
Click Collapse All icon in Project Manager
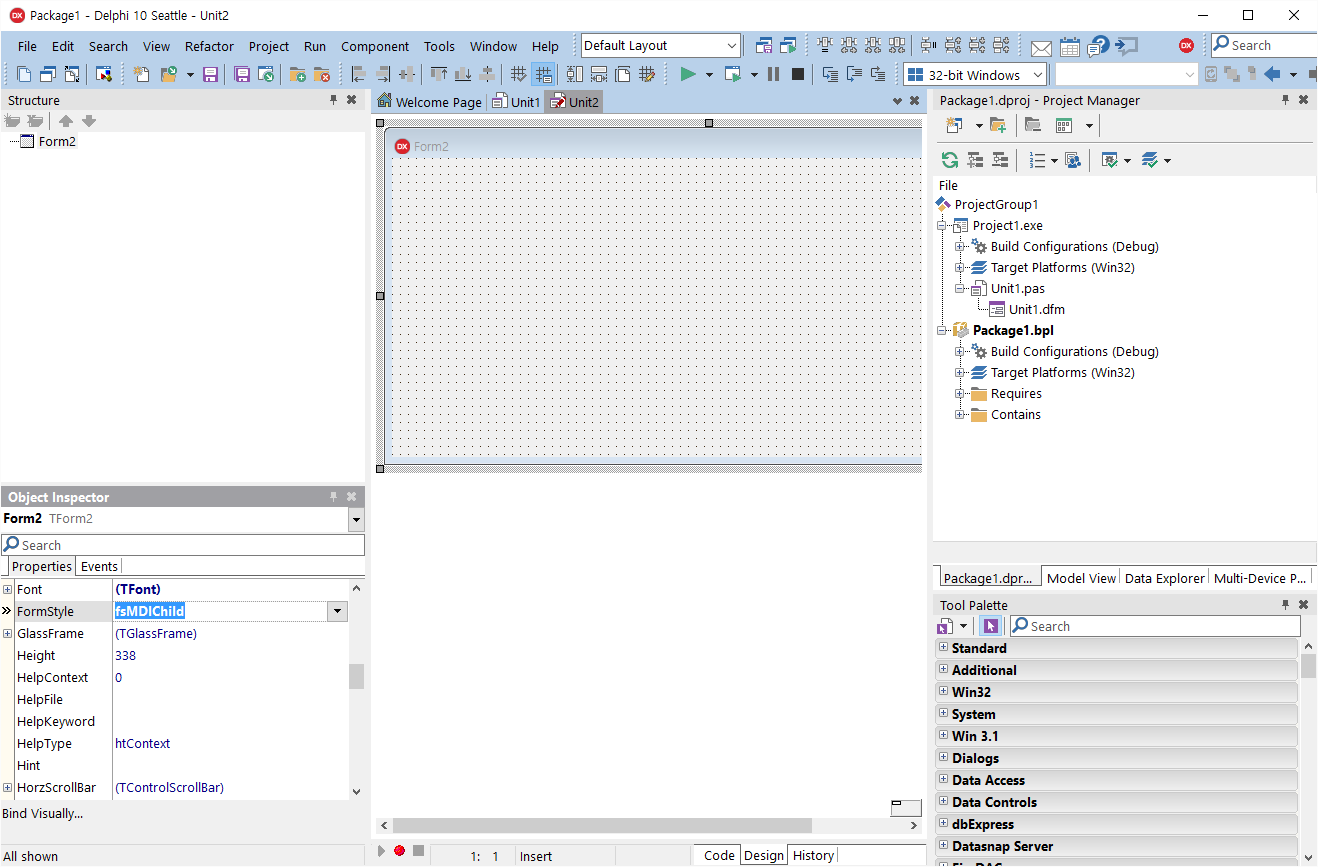click(999, 160)
